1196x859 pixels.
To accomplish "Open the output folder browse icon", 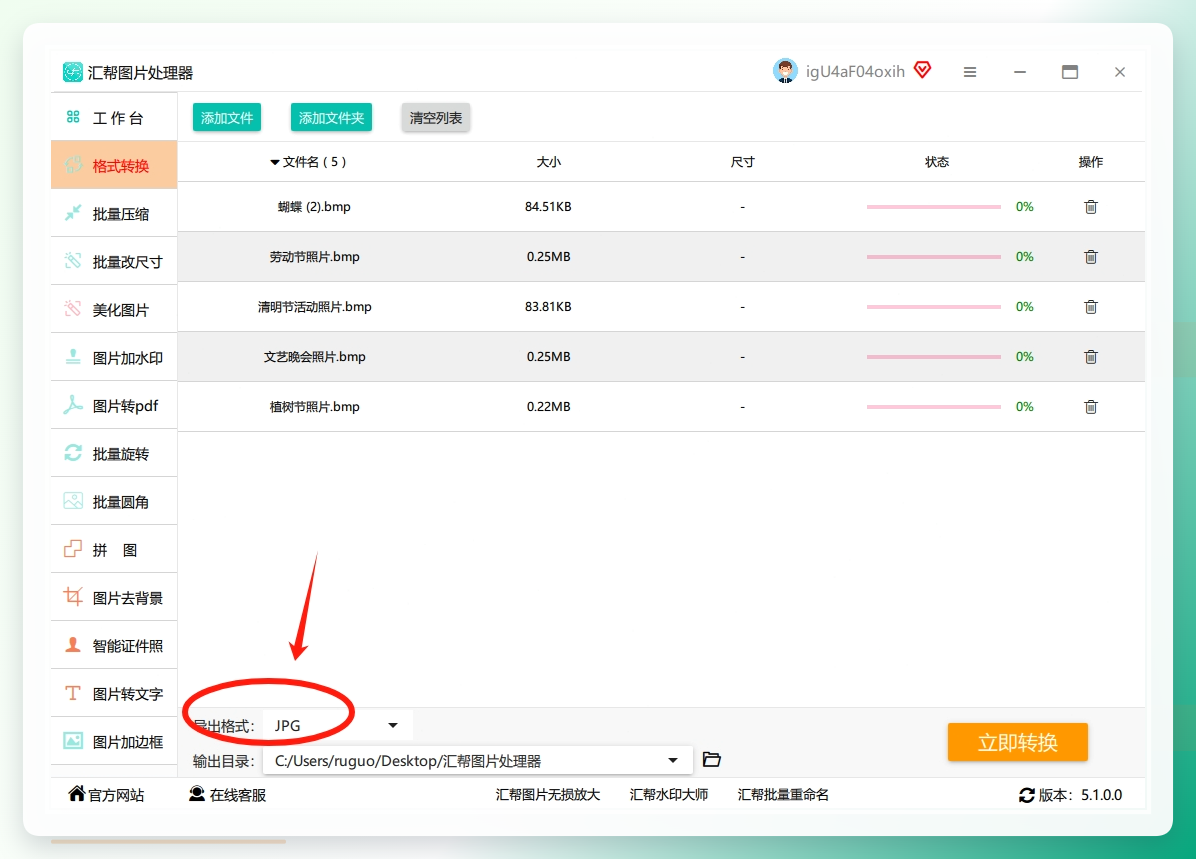I will tap(712, 760).
